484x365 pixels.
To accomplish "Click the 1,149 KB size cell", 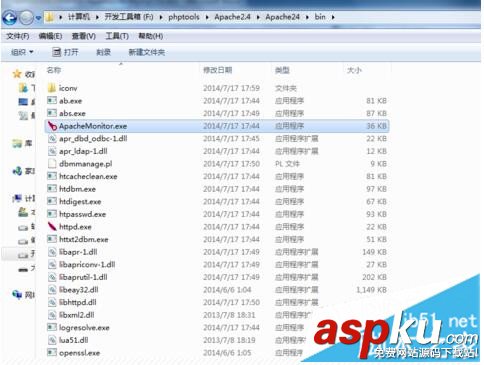I will (371, 290).
